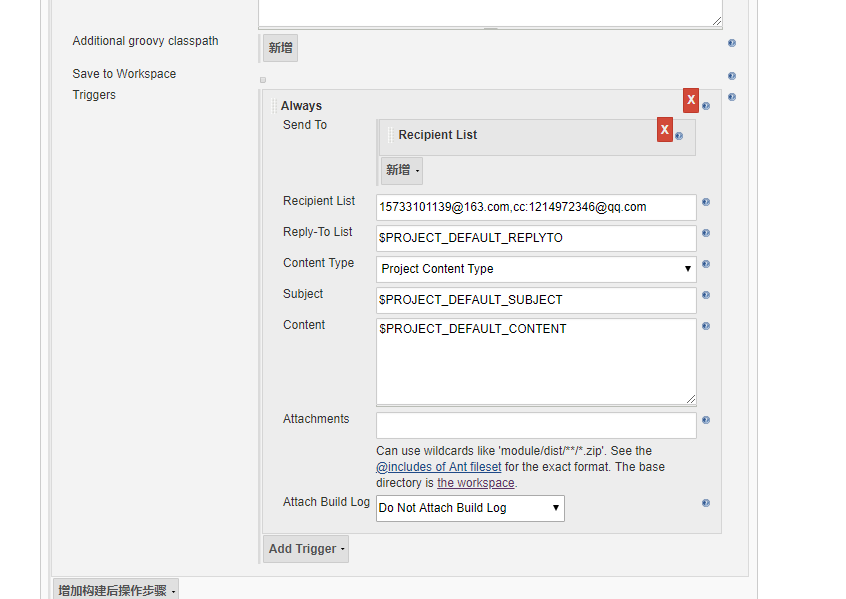View help for Content Type setting
Screen dimensions: 846x599
(x=706, y=264)
